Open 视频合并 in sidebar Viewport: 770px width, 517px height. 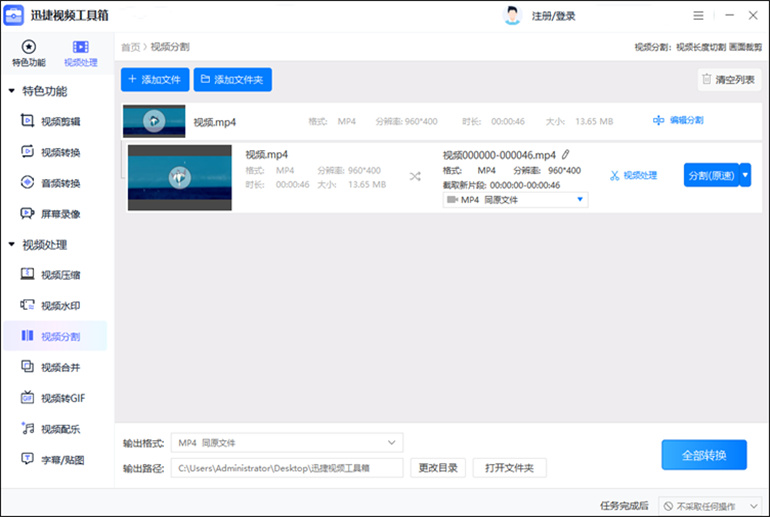pyautogui.click(x=51, y=367)
